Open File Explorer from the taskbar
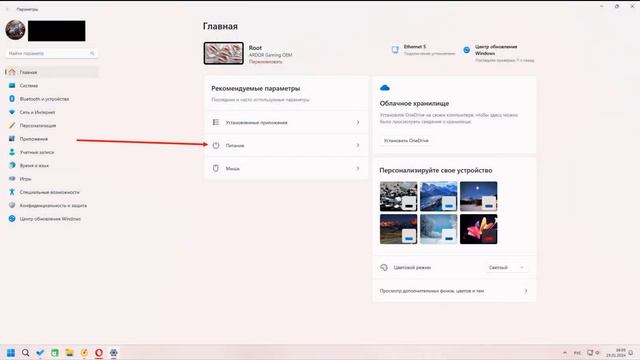This screenshot has width=640, height=360. tap(69, 353)
